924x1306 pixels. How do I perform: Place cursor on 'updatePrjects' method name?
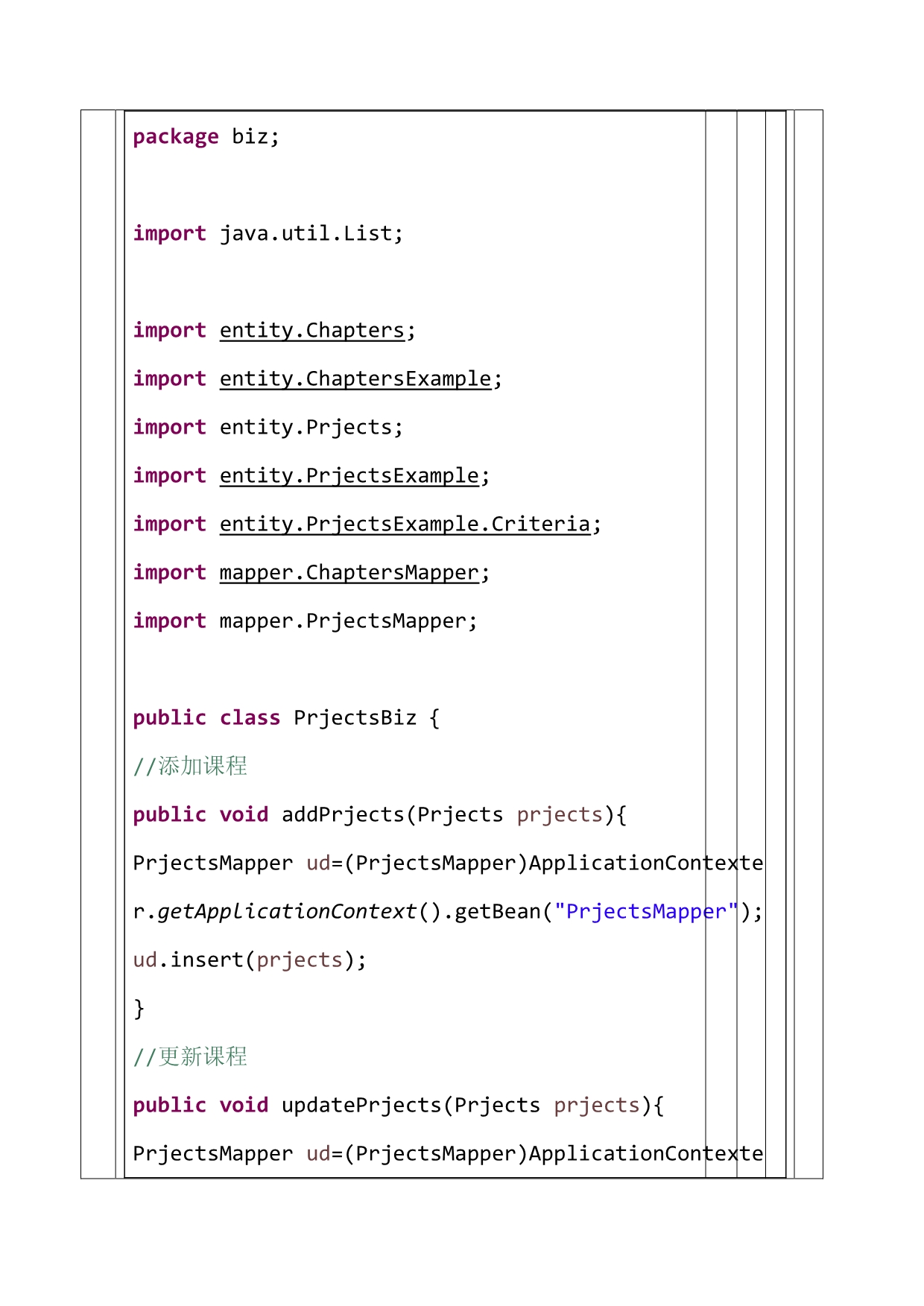coord(361,1106)
